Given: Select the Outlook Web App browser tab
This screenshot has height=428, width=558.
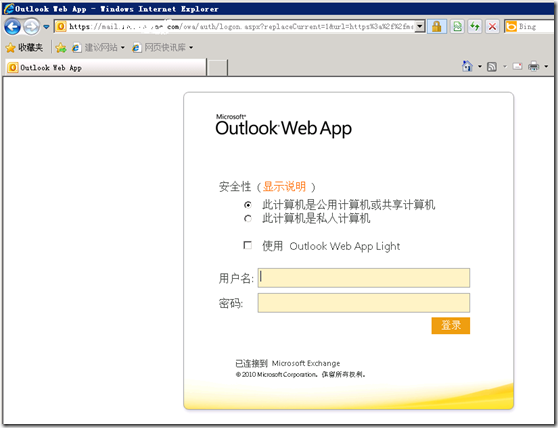Looking at the screenshot, I should (106, 67).
